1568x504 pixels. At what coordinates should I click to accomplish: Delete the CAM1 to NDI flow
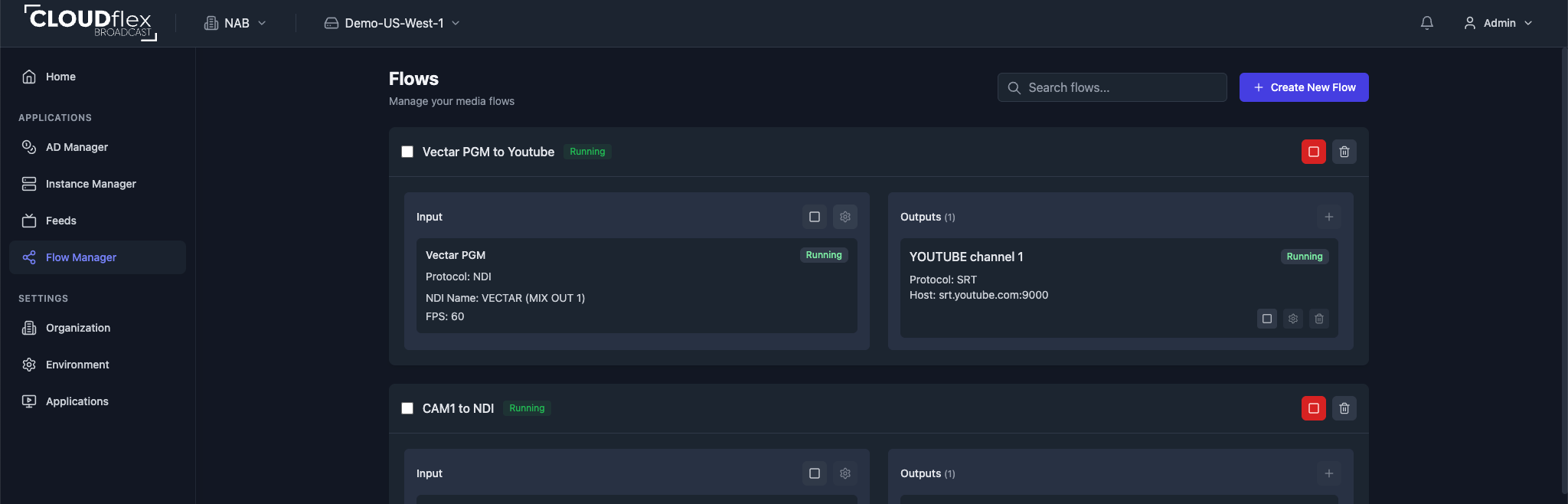point(1344,408)
